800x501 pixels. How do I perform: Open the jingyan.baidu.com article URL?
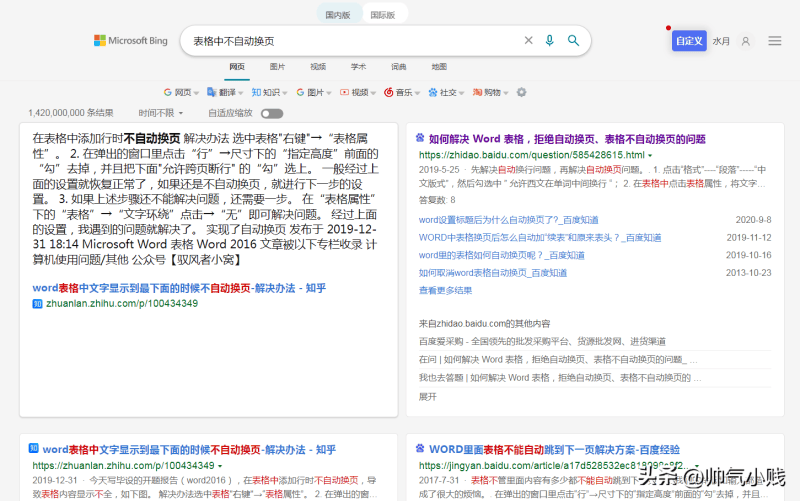pyautogui.click(x=555, y=465)
